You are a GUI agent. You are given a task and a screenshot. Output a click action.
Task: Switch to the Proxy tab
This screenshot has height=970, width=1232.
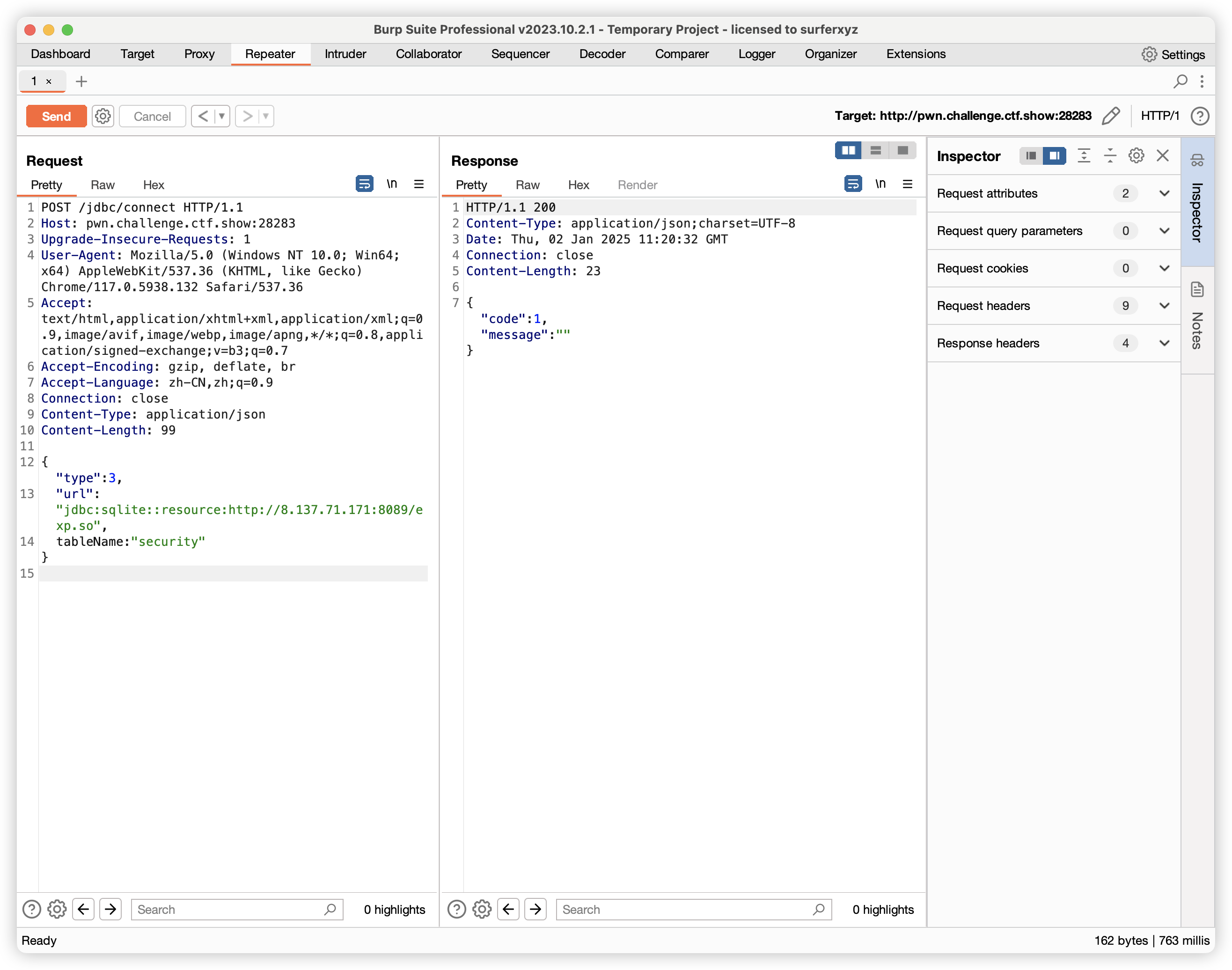[x=199, y=54]
